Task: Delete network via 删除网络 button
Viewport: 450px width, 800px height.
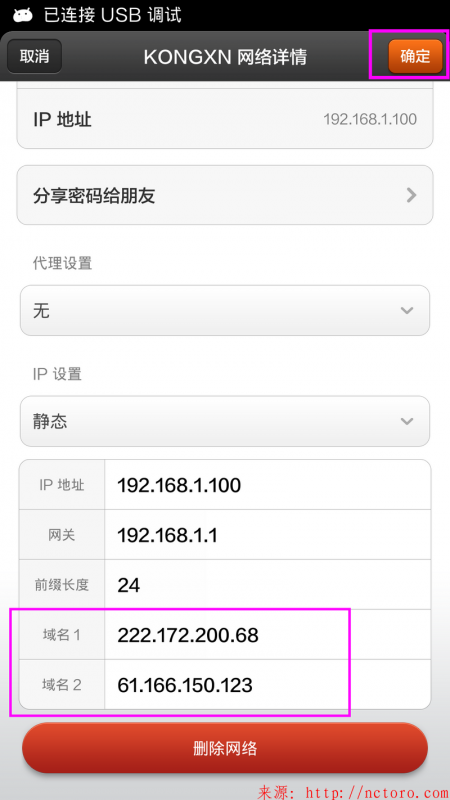Action: point(224,748)
